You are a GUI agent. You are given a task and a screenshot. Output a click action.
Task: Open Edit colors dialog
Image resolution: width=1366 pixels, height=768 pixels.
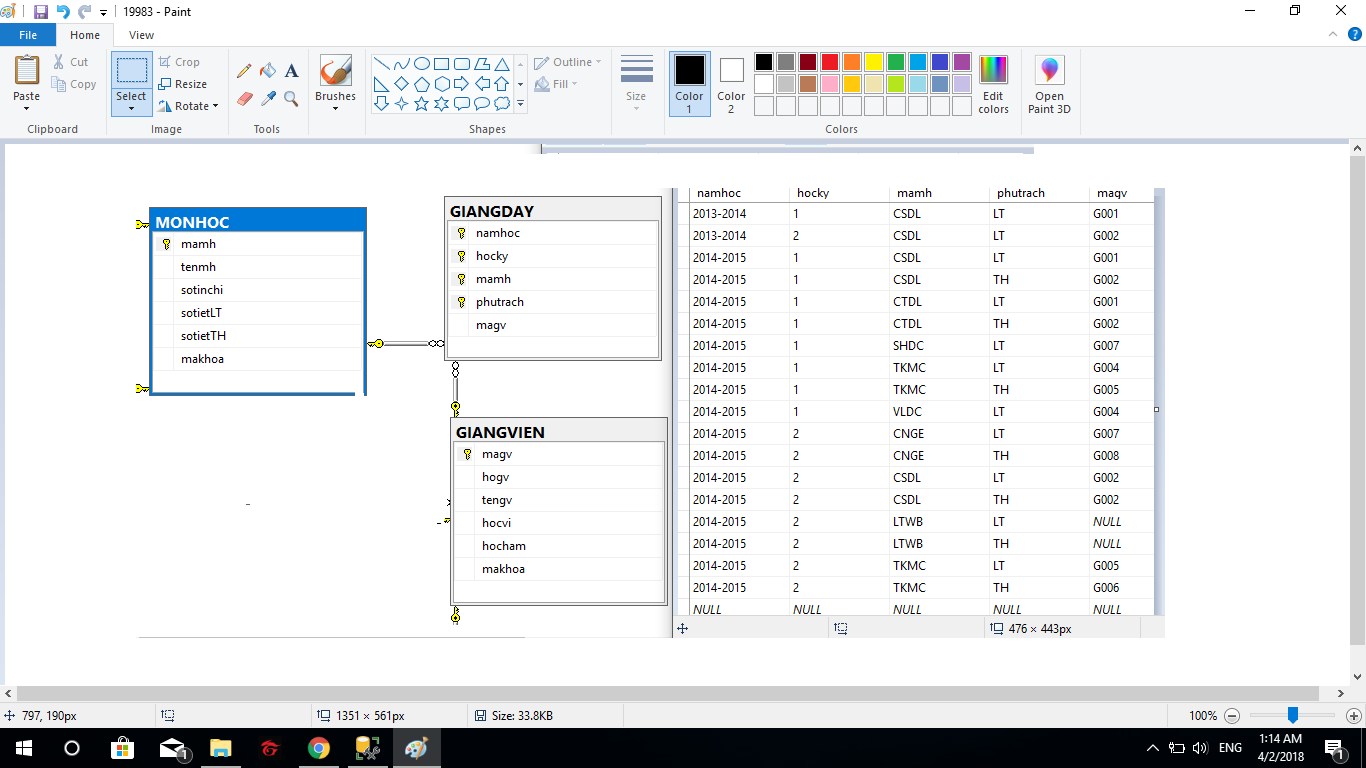[993, 85]
